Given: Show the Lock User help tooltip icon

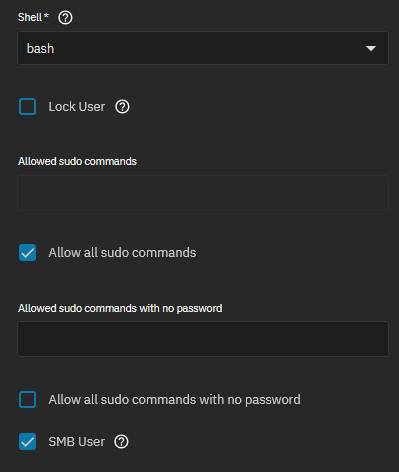Looking at the screenshot, I should click(x=122, y=107).
